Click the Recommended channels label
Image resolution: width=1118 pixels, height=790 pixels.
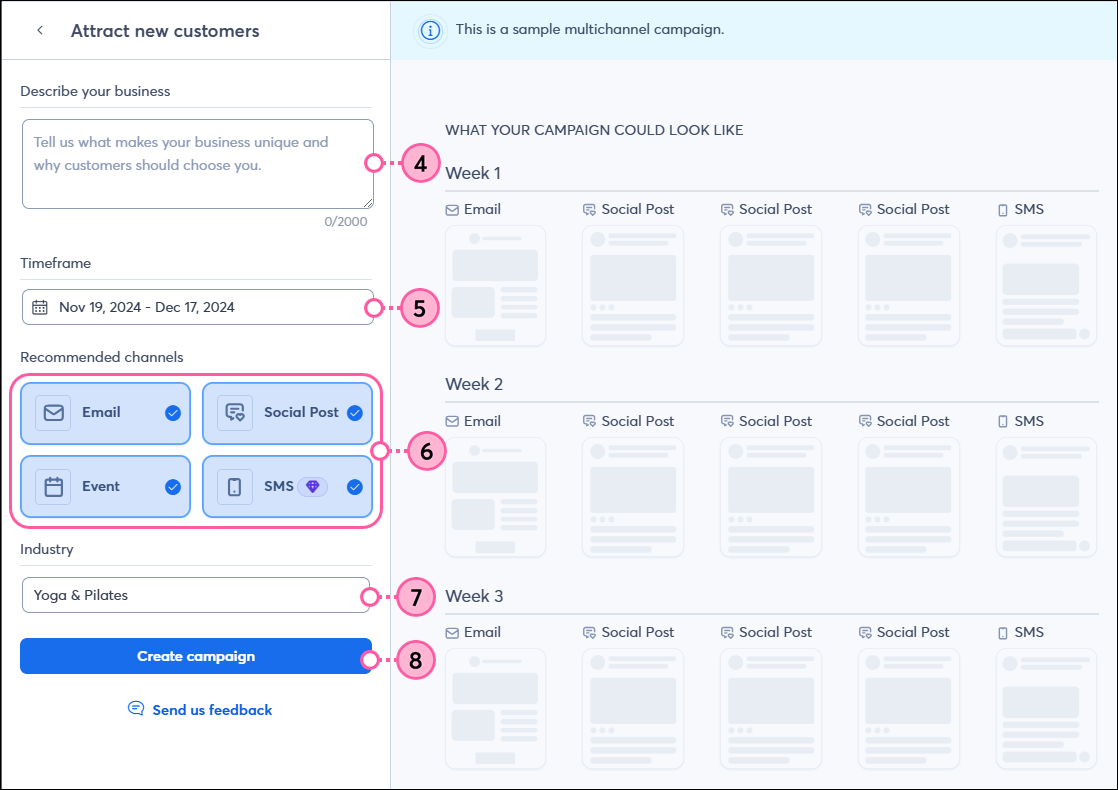pyautogui.click(x=102, y=357)
